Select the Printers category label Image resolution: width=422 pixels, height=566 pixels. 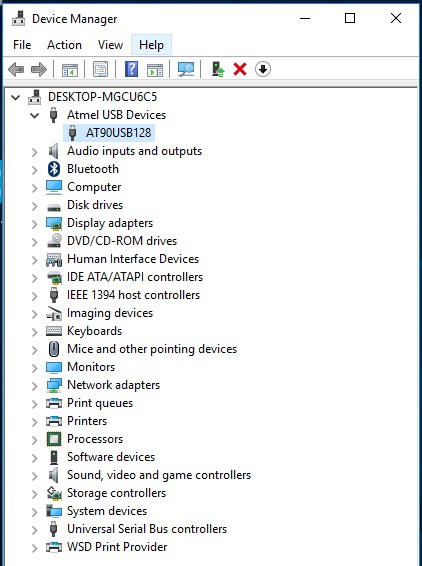pyautogui.click(x=87, y=421)
